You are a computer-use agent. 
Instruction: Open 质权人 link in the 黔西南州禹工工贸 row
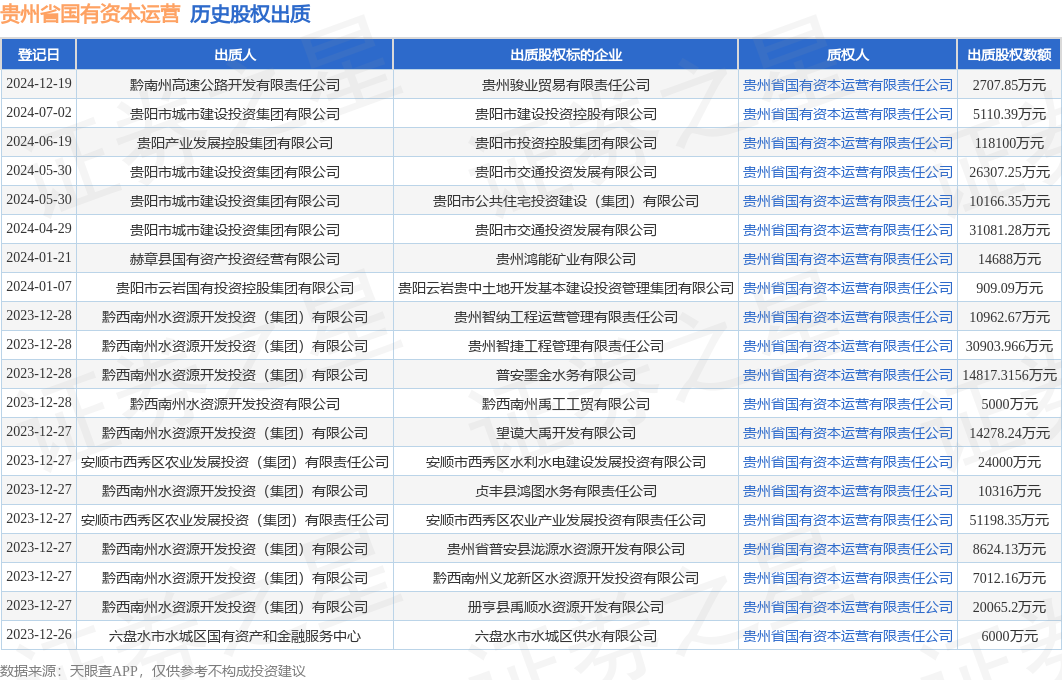847,404
